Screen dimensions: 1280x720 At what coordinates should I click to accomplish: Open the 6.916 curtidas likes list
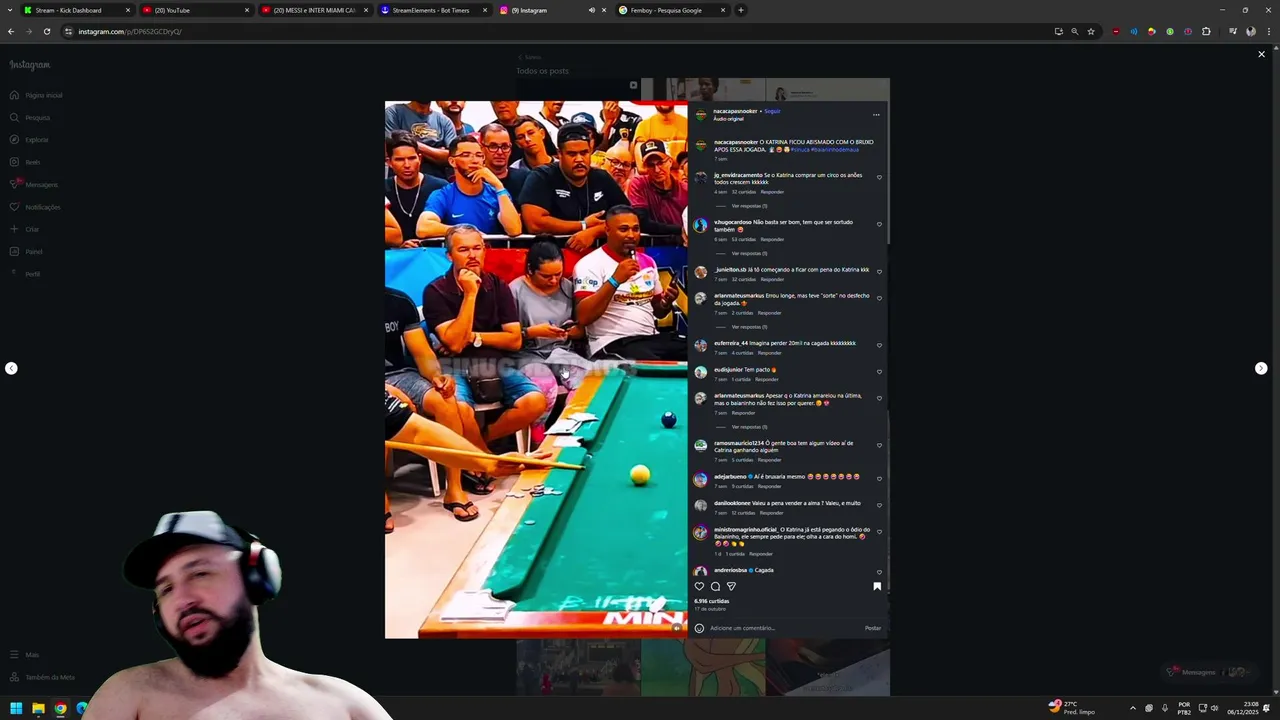click(712, 601)
